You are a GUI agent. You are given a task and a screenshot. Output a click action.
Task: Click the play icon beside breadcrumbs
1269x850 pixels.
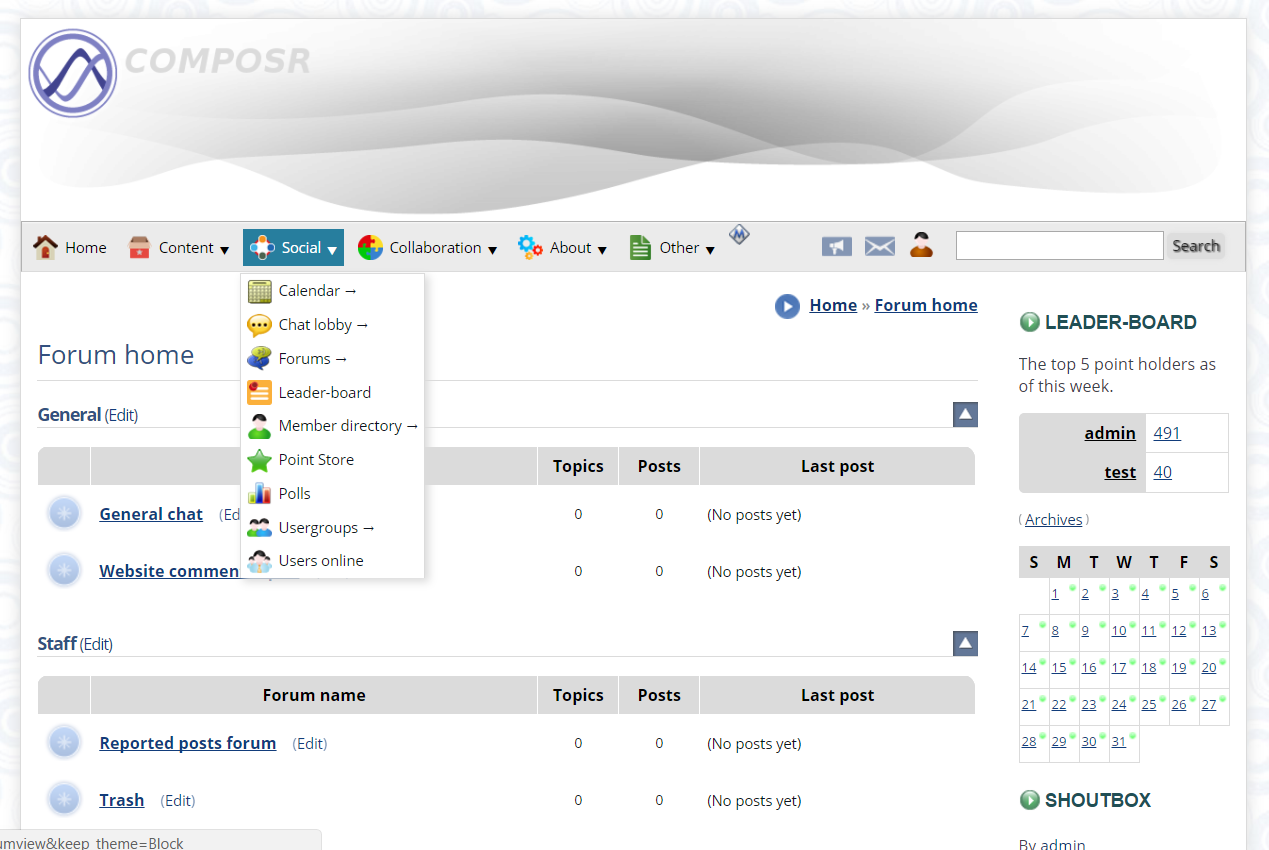tap(787, 306)
